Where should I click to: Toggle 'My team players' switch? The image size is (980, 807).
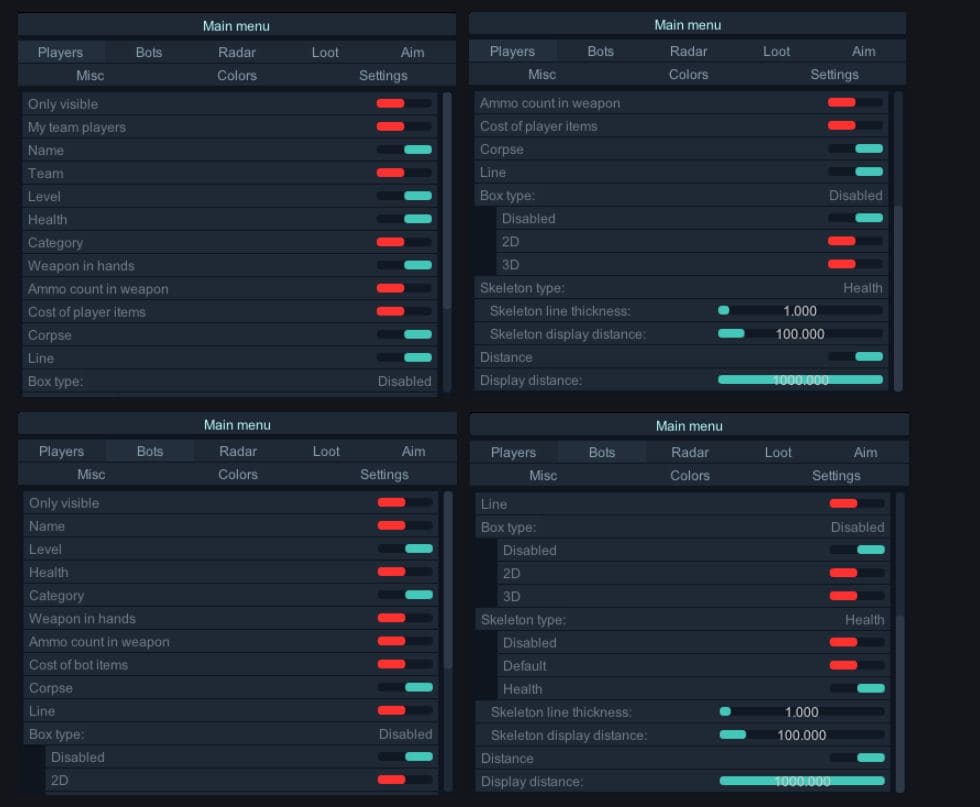pos(403,127)
